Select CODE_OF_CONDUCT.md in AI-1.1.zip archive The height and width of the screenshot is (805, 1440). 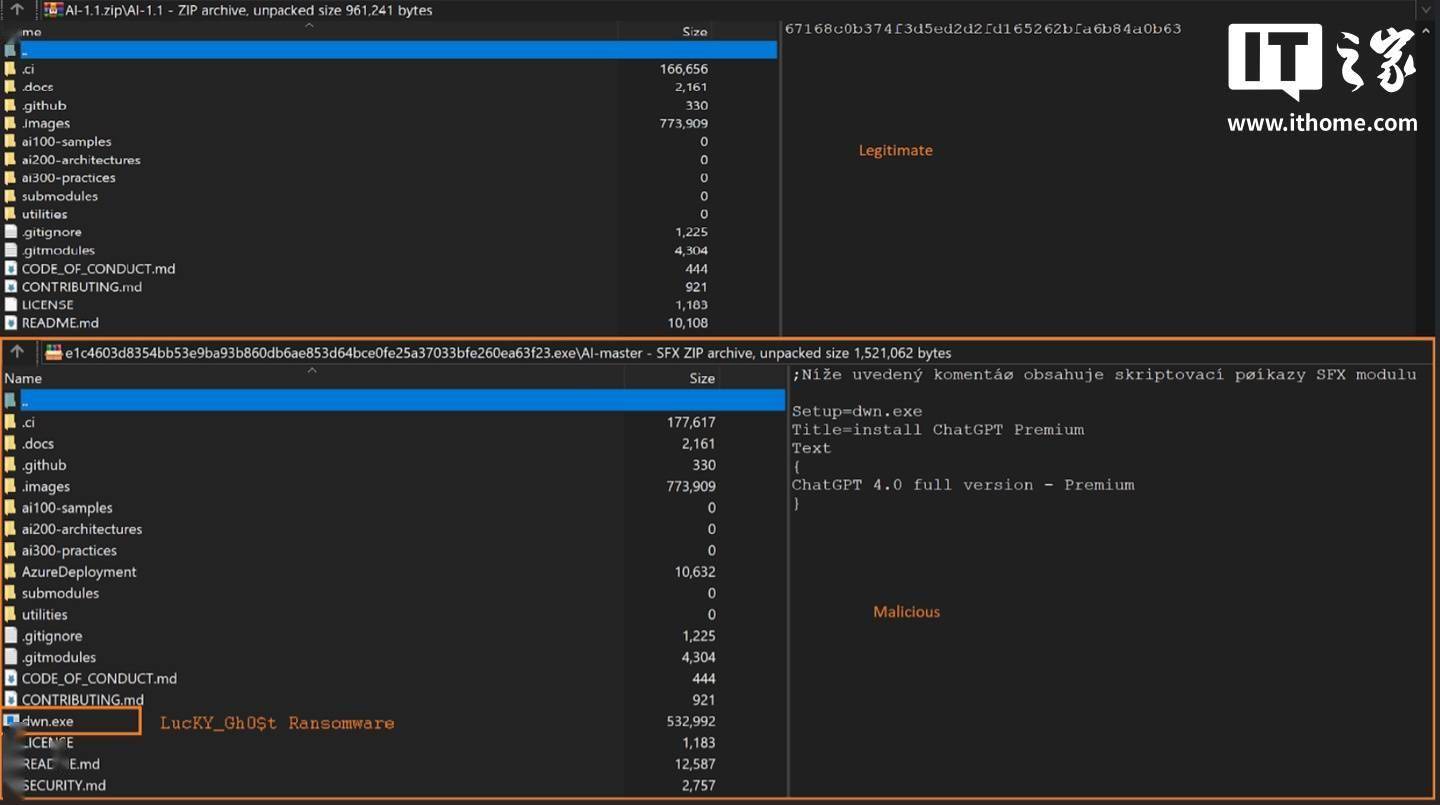coord(98,268)
